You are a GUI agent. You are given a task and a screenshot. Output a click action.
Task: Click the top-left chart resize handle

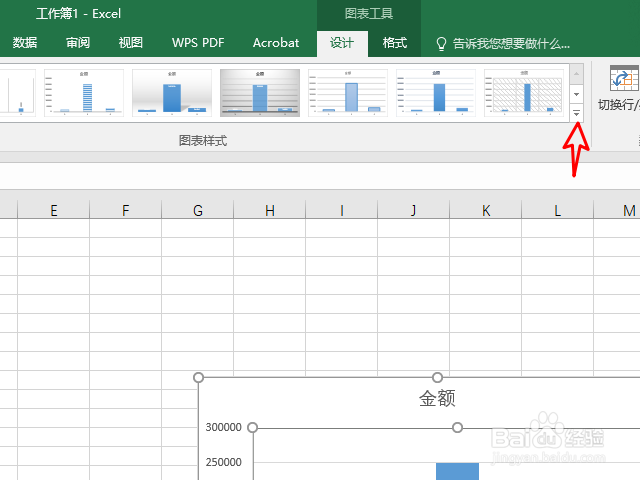coord(198,378)
